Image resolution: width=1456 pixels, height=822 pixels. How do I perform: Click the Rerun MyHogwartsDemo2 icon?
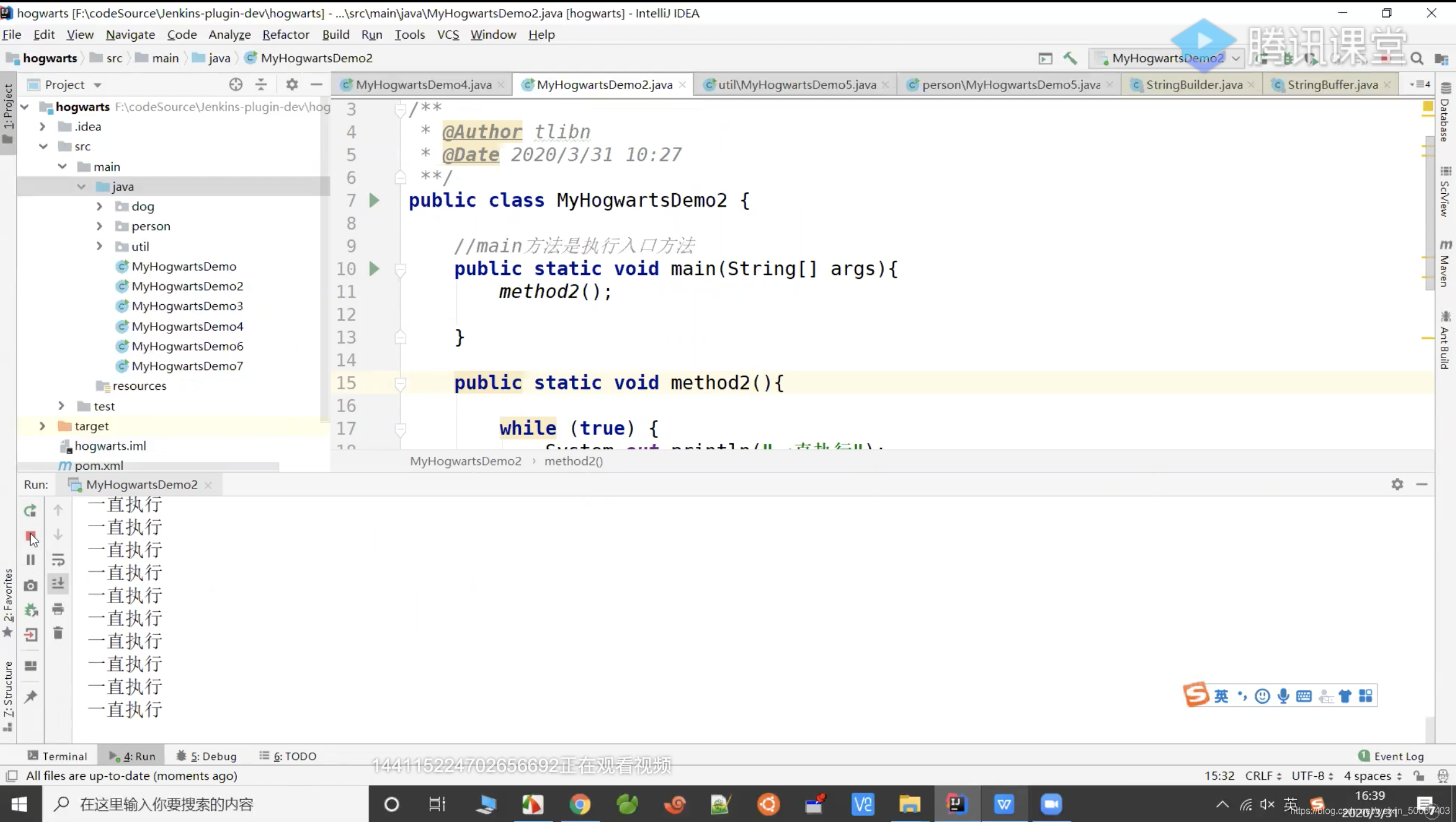29,510
